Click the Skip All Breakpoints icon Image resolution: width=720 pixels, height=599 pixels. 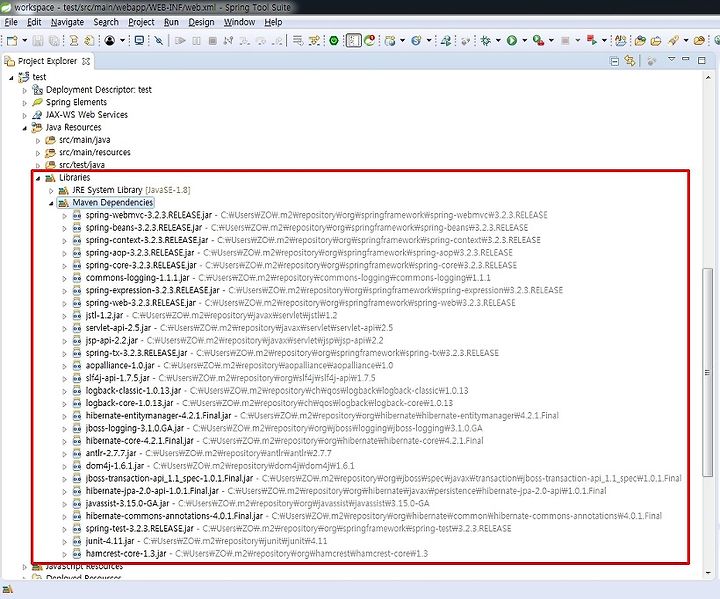coord(159,41)
